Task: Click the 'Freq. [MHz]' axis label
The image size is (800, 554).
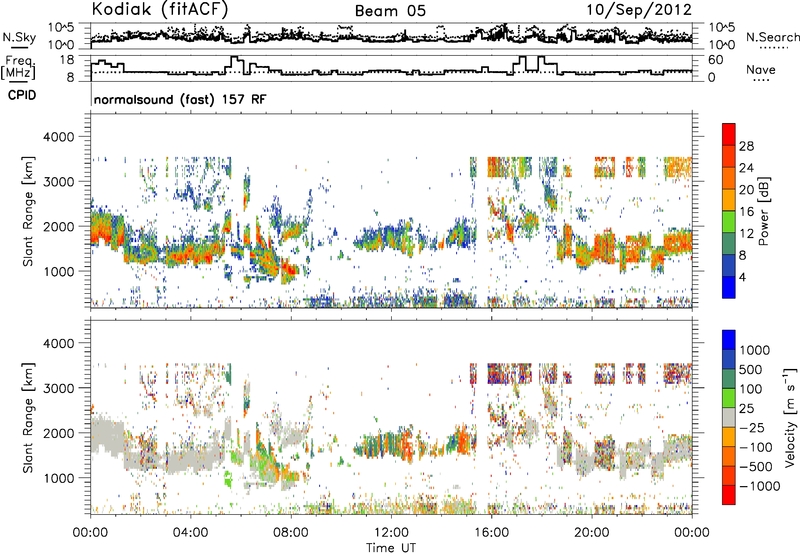Action: click(18, 68)
